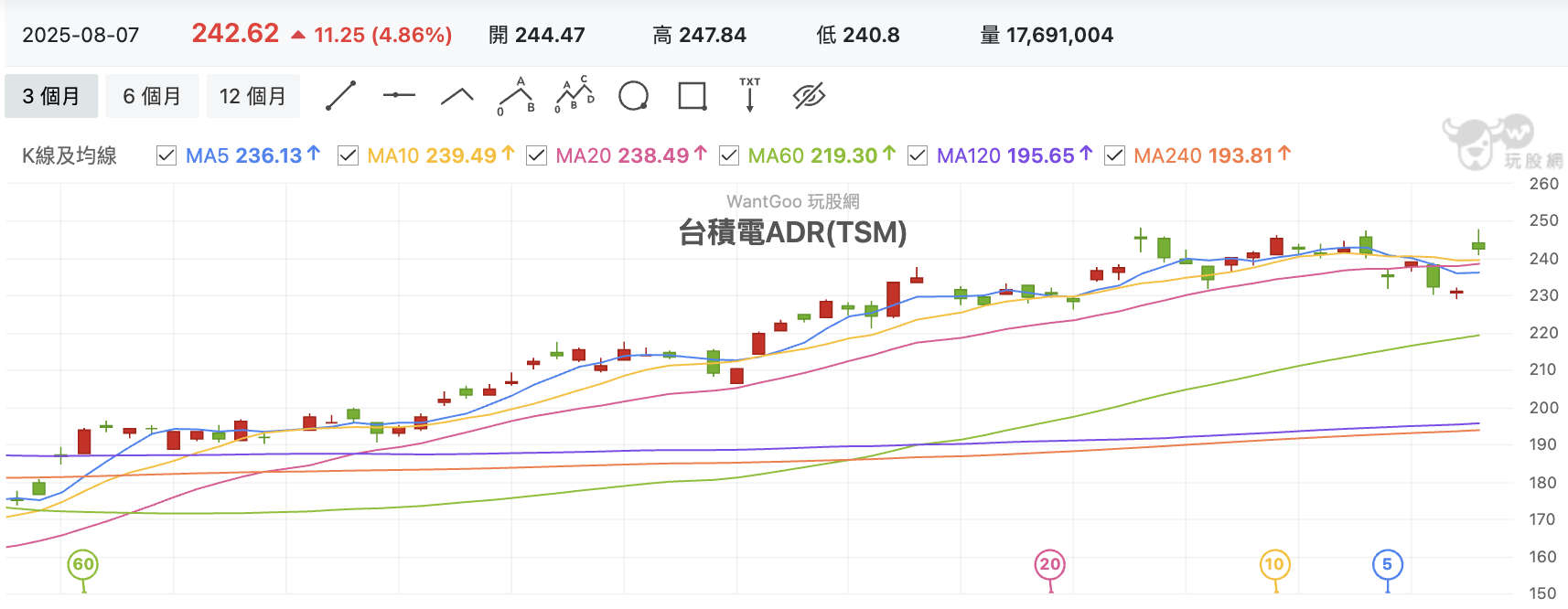Viewport: 1568px width, 609px height.
Task: Click the blue 5 marker on timeline
Action: coord(1387,564)
